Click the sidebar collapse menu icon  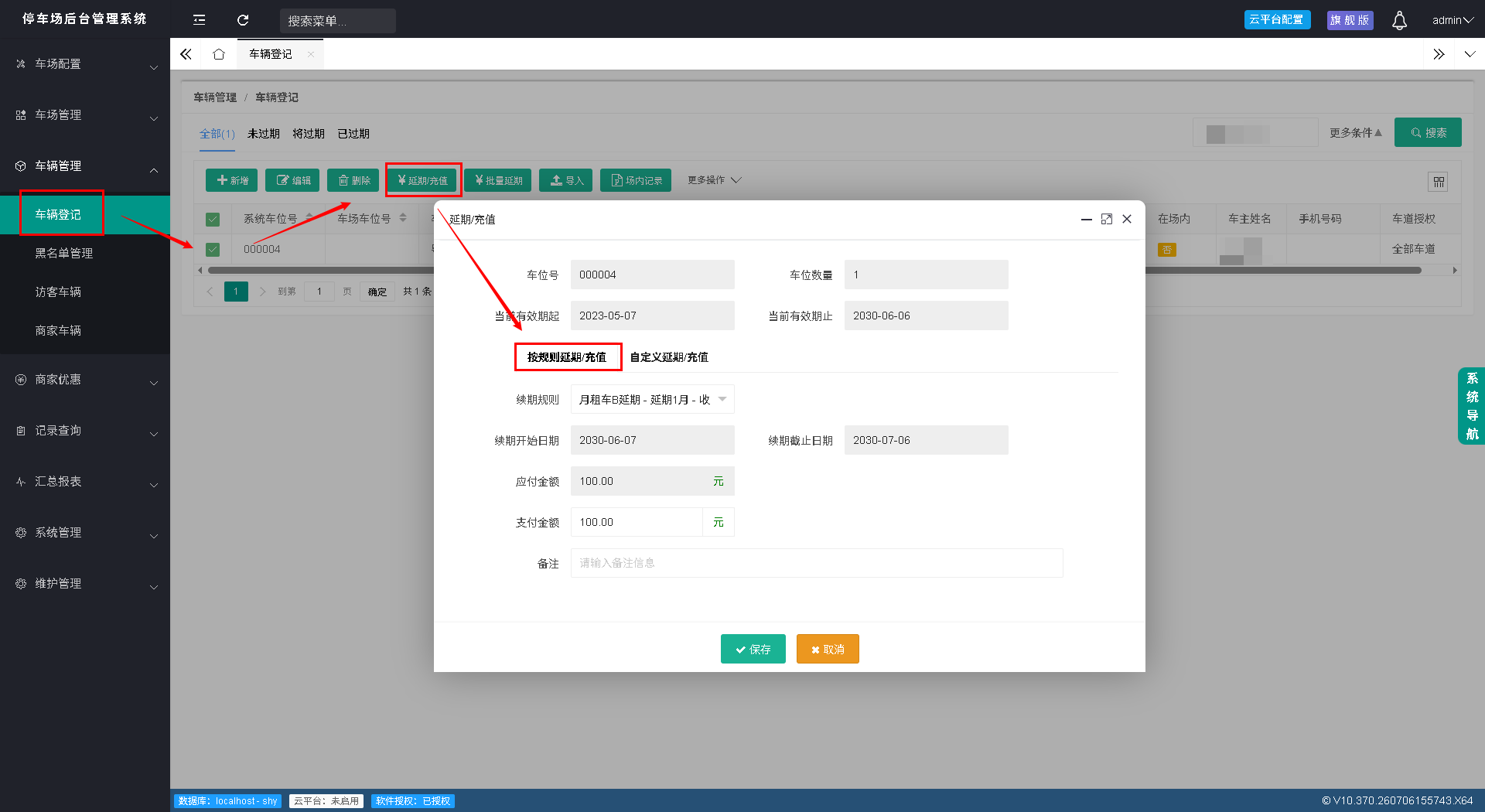pos(199,20)
